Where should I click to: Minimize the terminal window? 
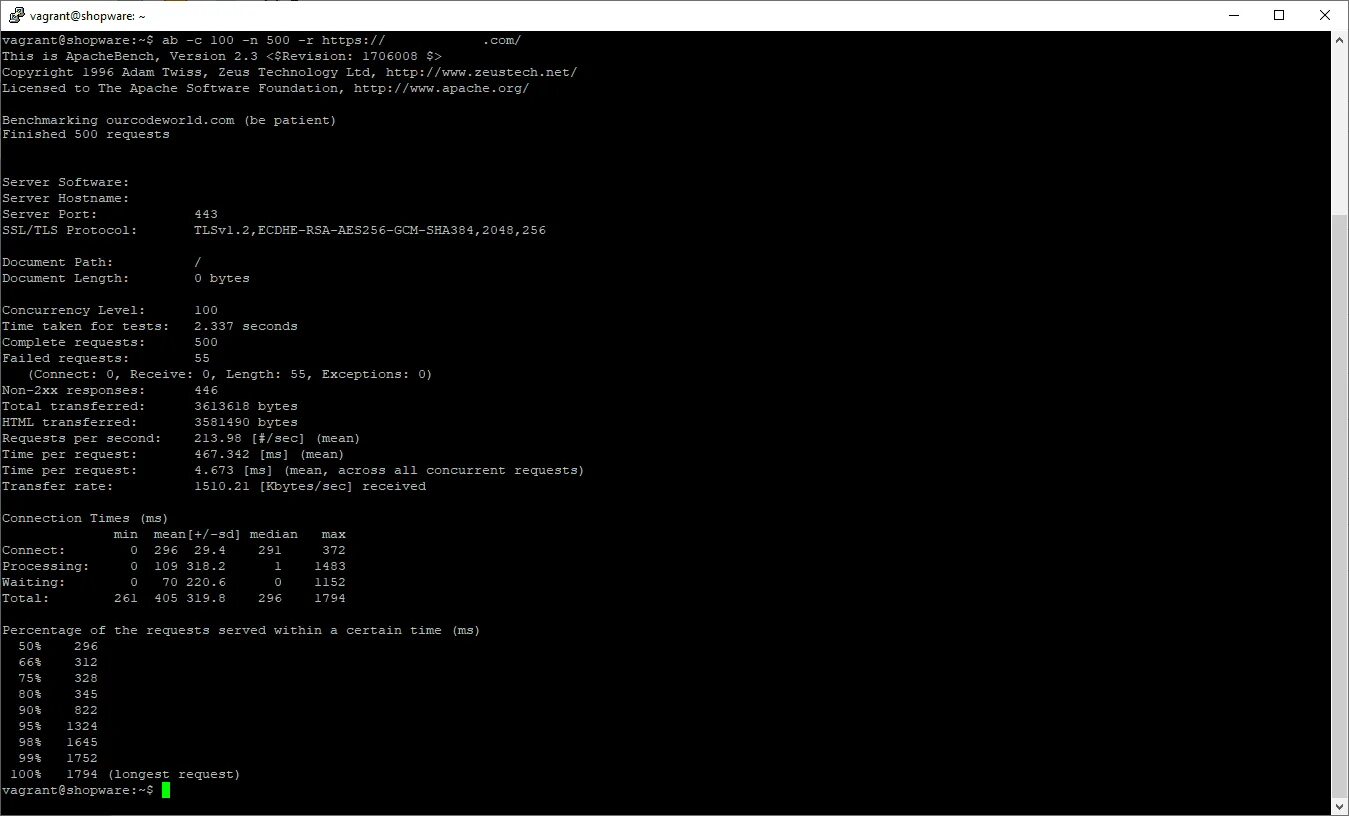tap(1233, 15)
